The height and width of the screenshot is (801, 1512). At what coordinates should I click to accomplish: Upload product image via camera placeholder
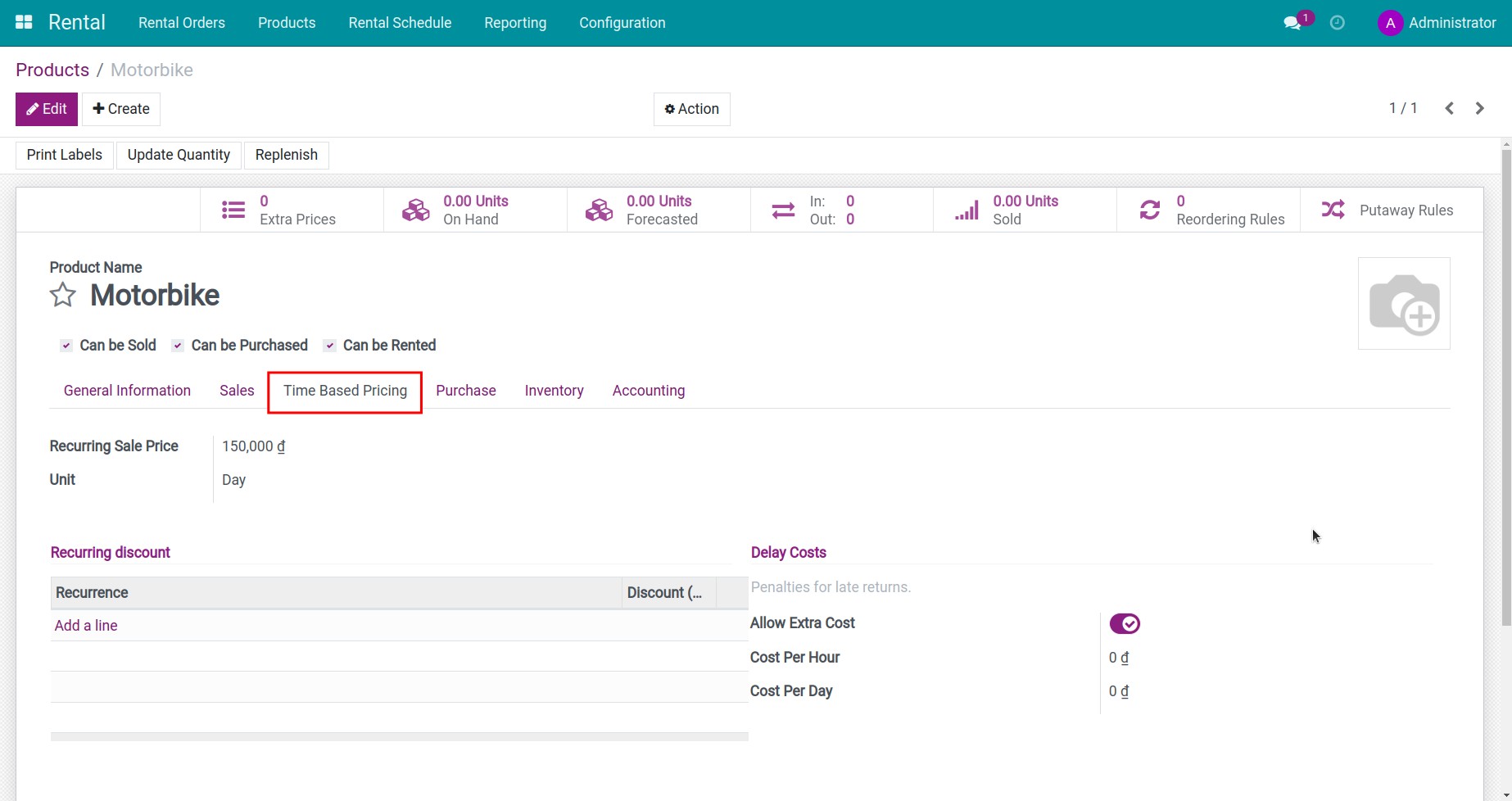pos(1403,304)
